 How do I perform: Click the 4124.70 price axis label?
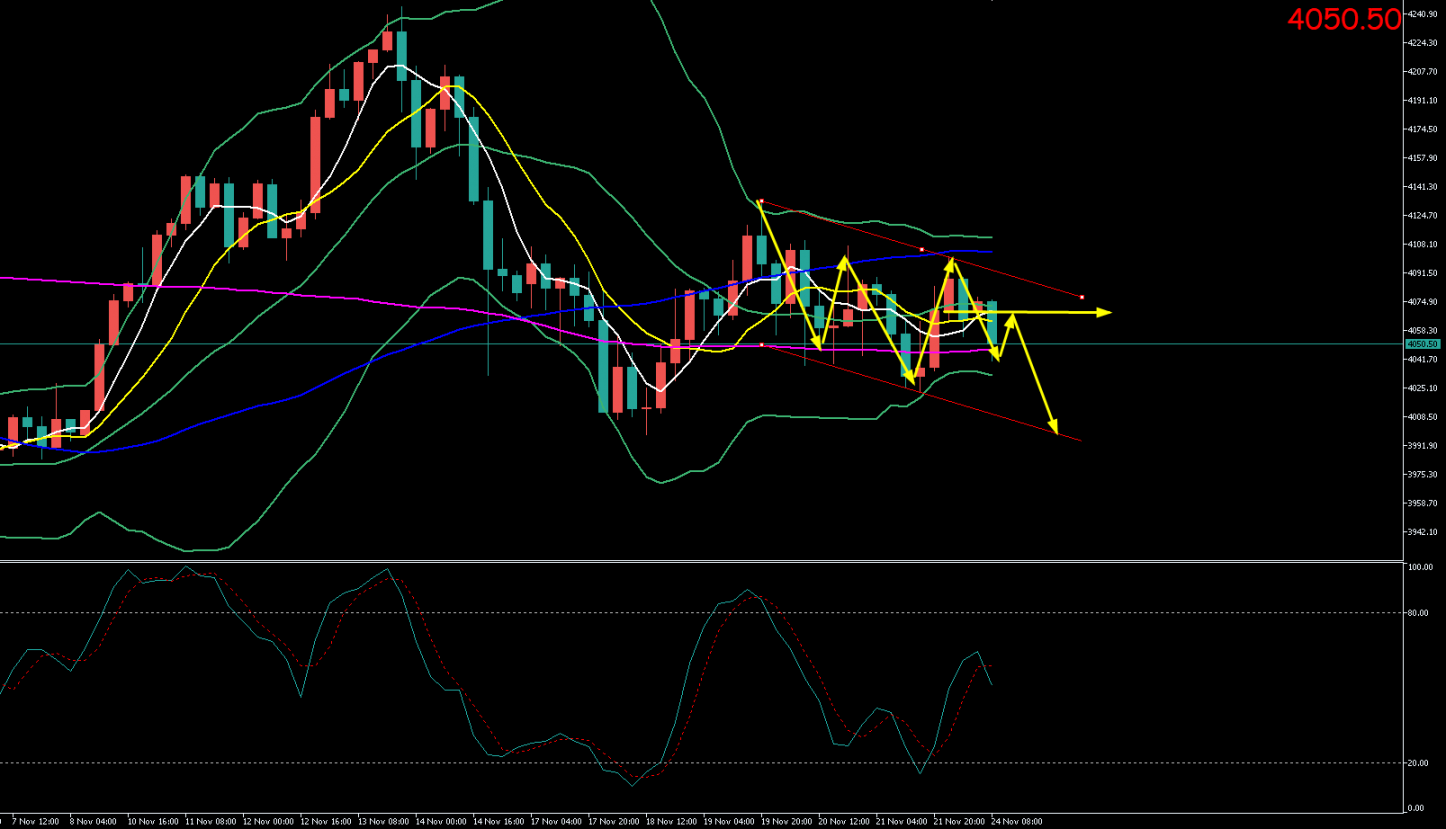click(1421, 215)
